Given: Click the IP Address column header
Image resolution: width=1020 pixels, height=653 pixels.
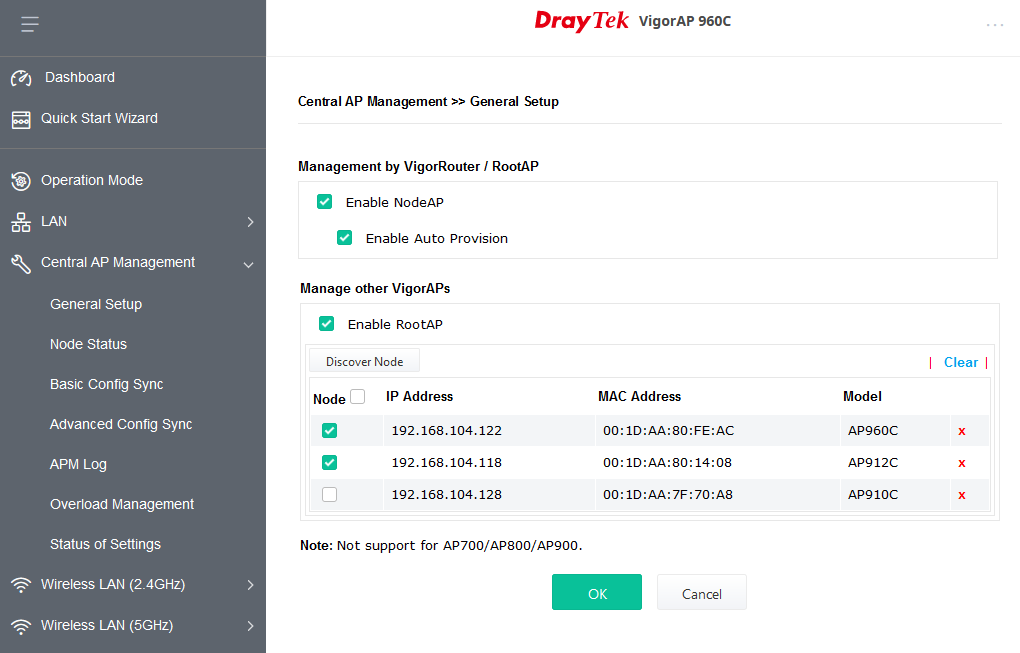Looking at the screenshot, I should pos(420,396).
